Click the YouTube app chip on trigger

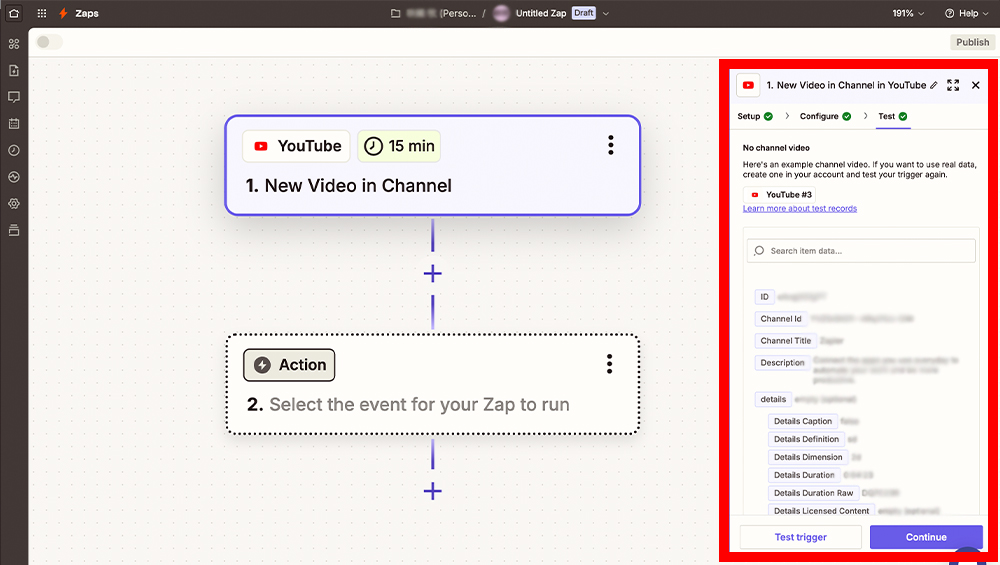tap(297, 146)
